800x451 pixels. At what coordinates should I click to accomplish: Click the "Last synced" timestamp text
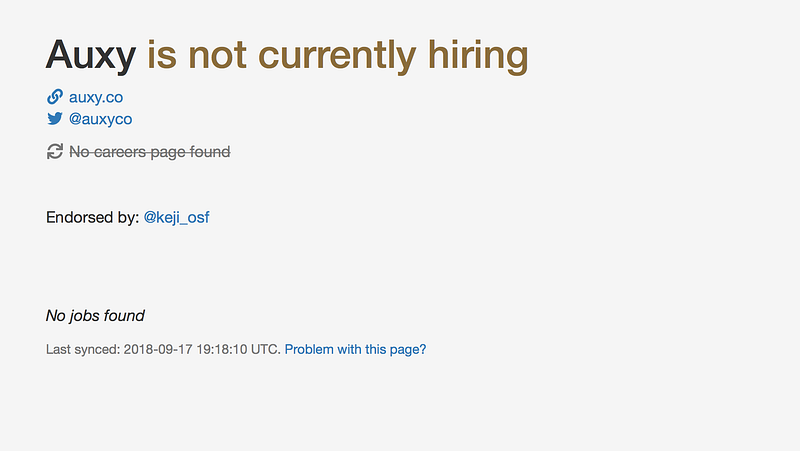pyautogui.click(x=163, y=349)
